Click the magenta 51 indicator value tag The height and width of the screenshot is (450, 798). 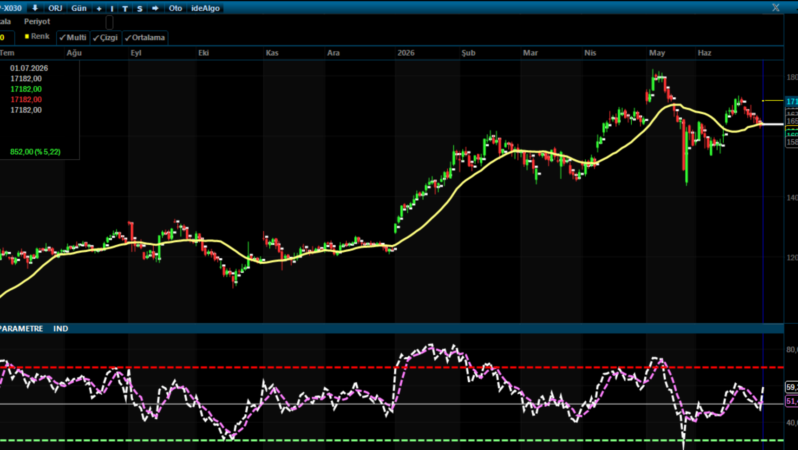[x=792, y=402]
